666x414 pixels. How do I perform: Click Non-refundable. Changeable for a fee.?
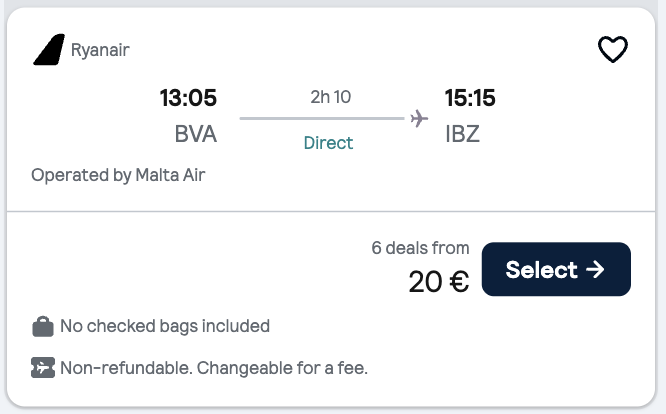[214, 368]
